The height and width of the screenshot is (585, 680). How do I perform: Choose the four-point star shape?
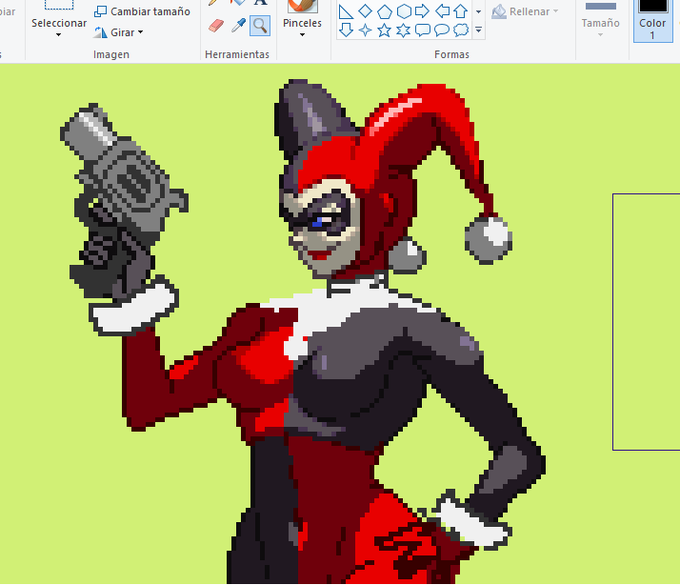click(365, 30)
